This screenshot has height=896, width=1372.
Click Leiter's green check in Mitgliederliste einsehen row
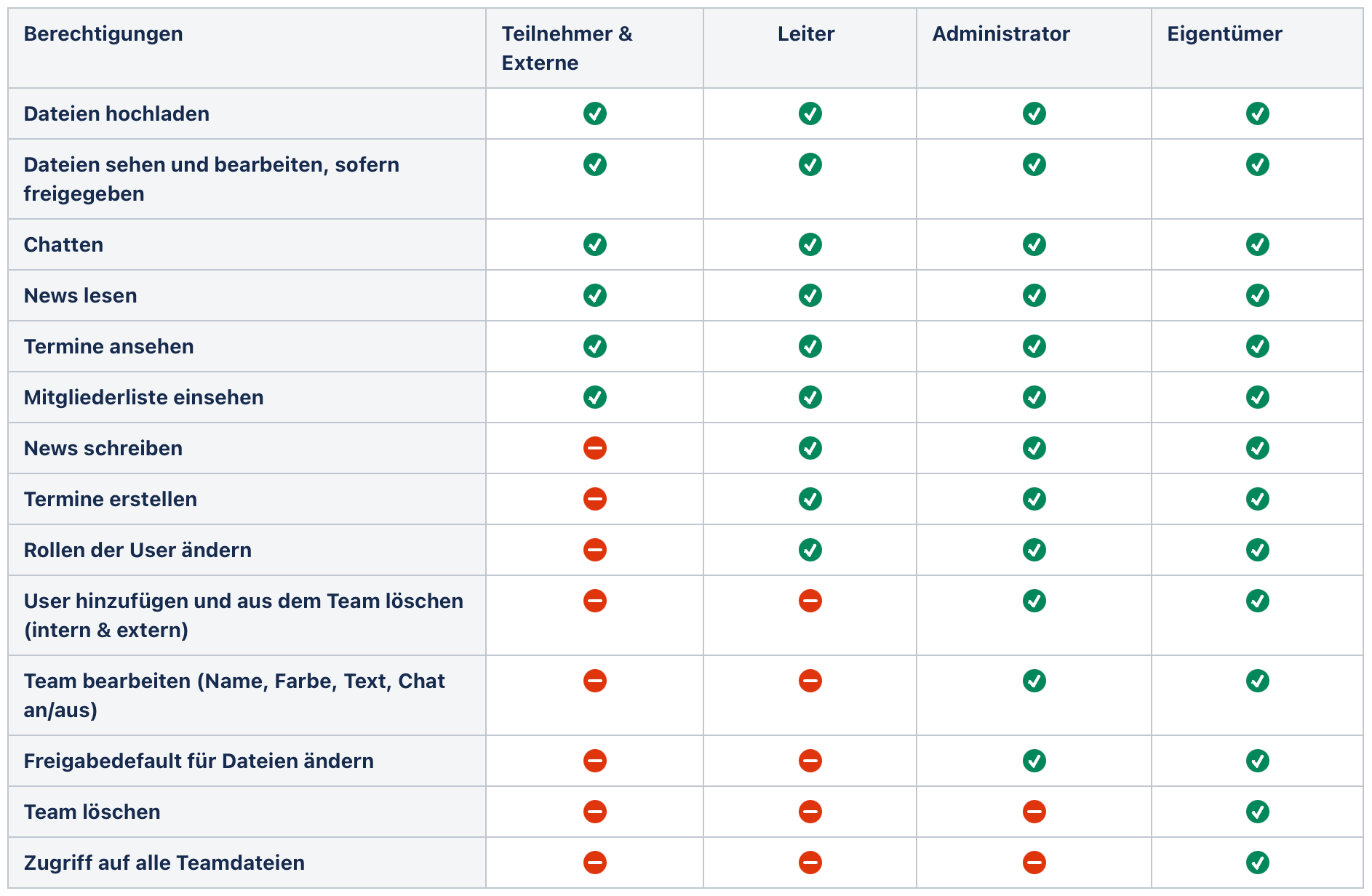[x=810, y=397]
